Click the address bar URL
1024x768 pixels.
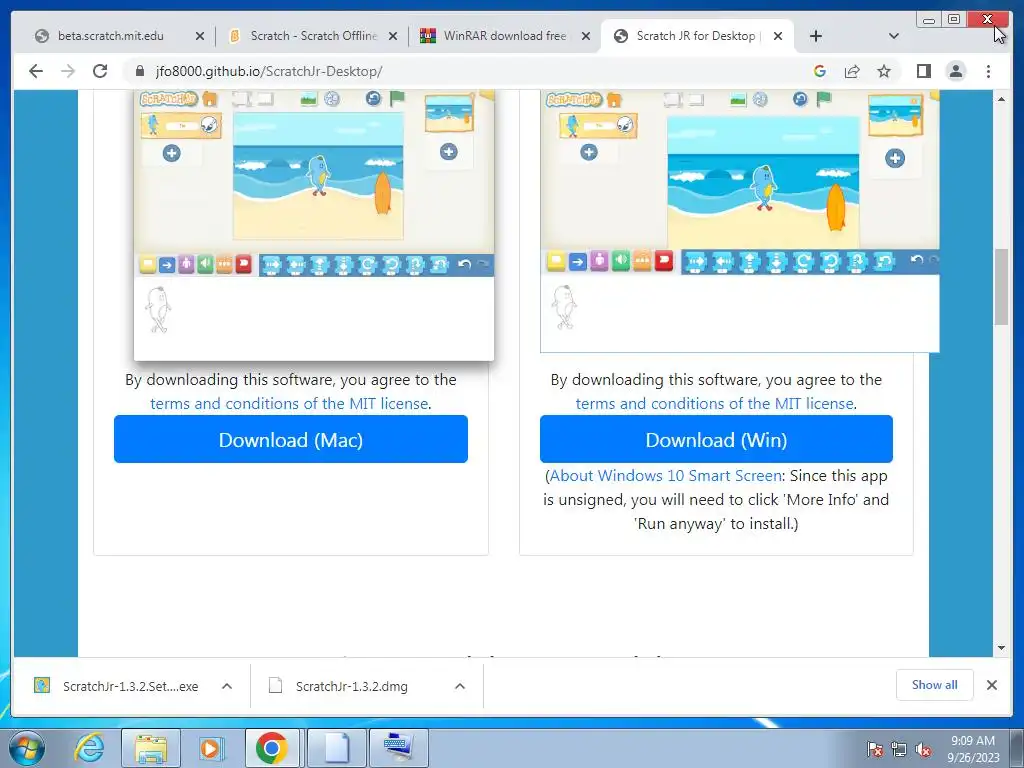(269, 71)
